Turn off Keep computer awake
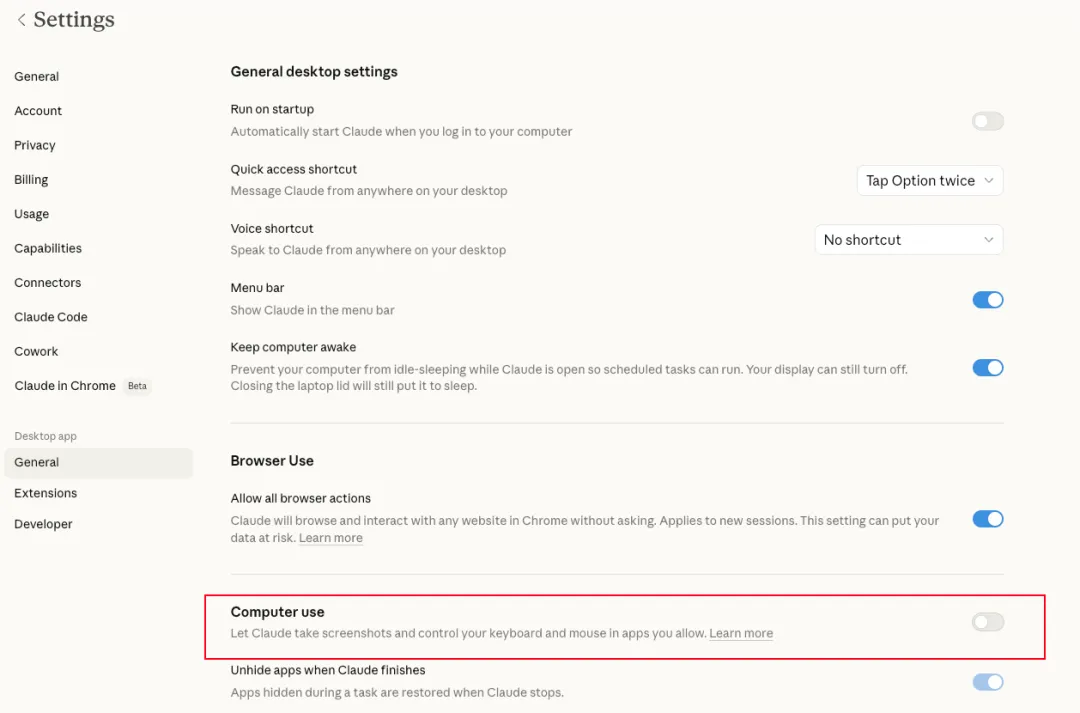1080x713 pixels. [987, 367]
